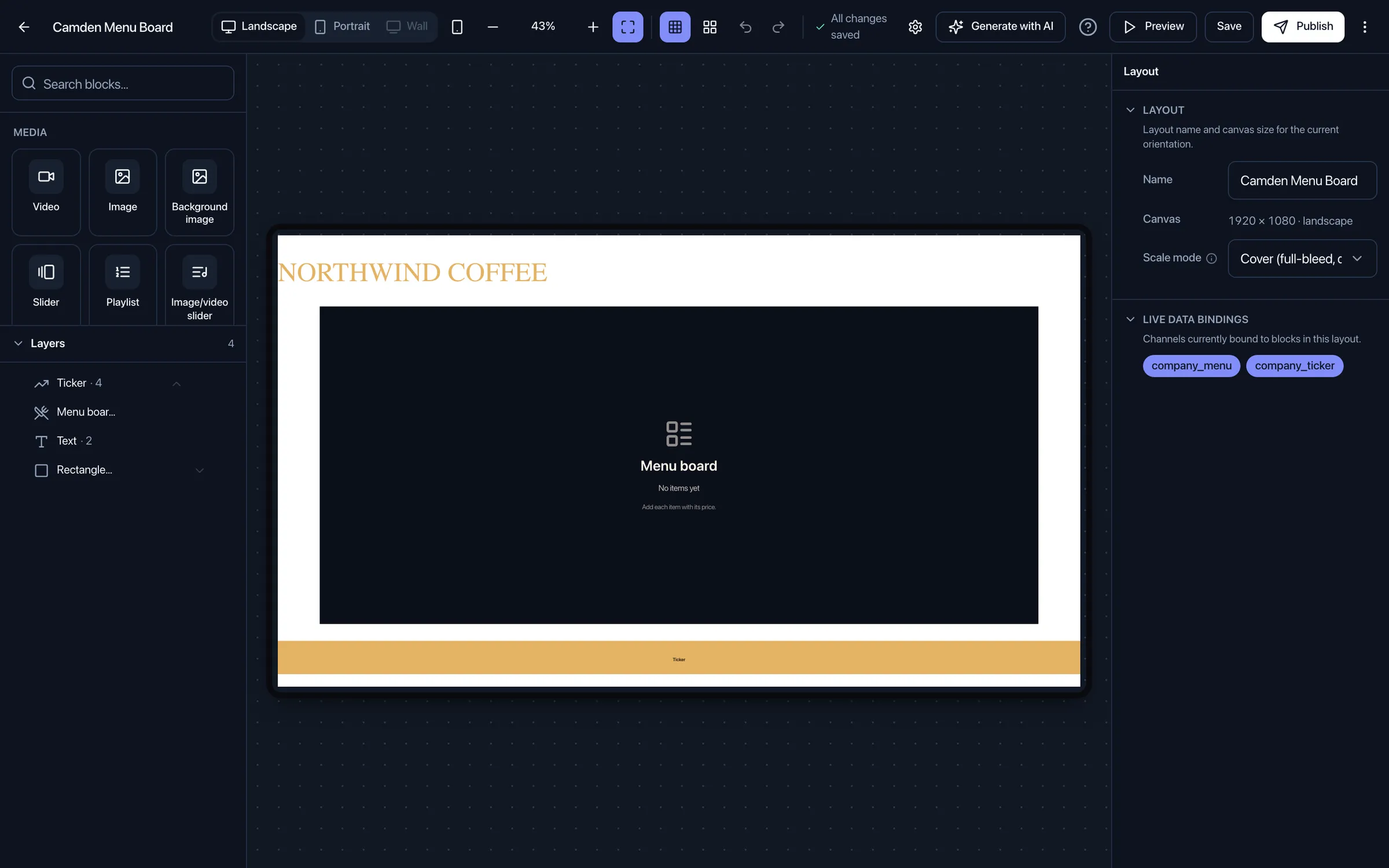Move Ticker layer up with chevron
This screenshot has height=868, width=1389.
point(177,384)
